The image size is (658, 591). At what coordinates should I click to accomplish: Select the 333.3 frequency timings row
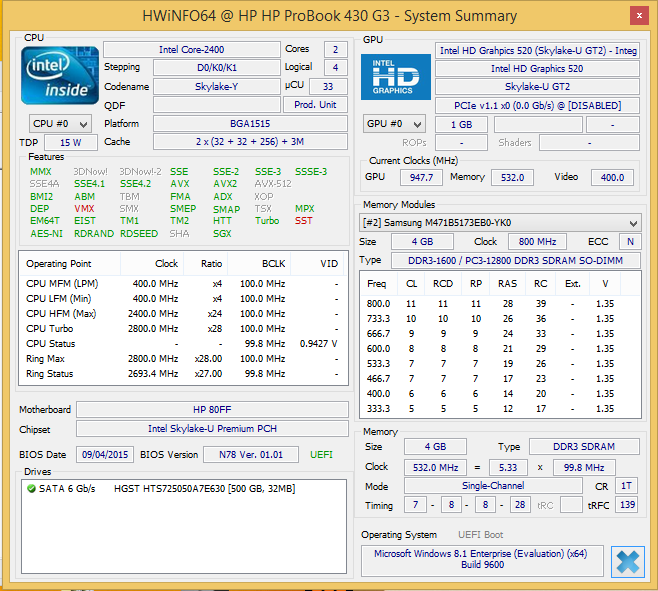[x=500, y=408]
